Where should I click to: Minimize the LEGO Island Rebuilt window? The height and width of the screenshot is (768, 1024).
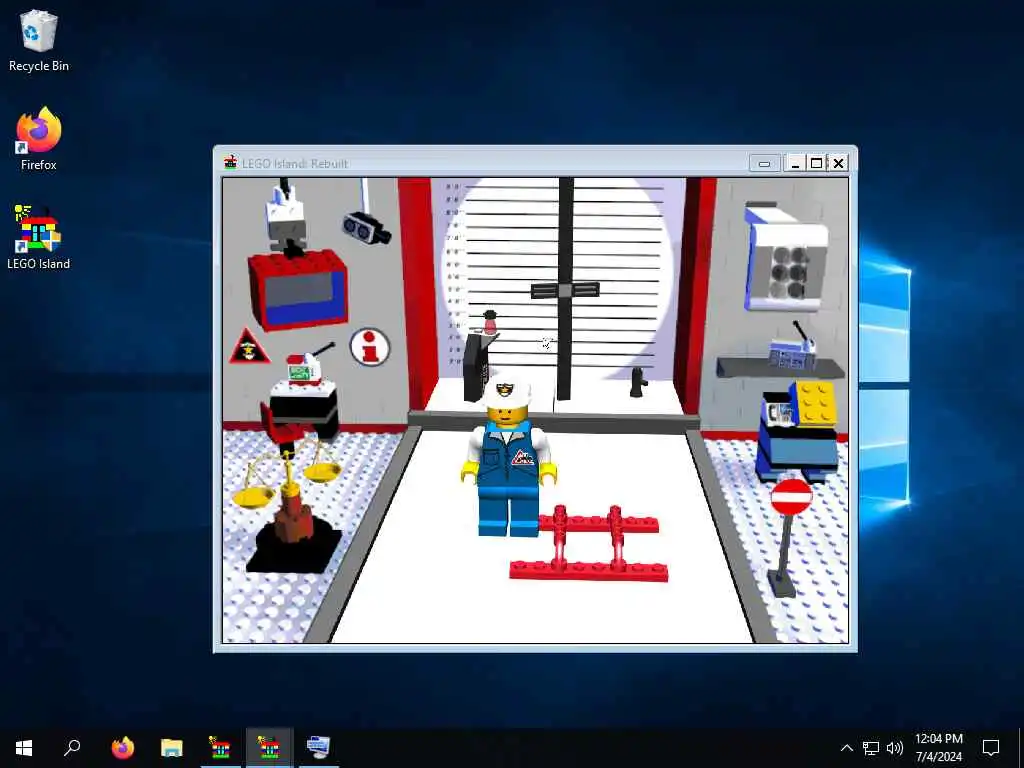tap(795, 163)
